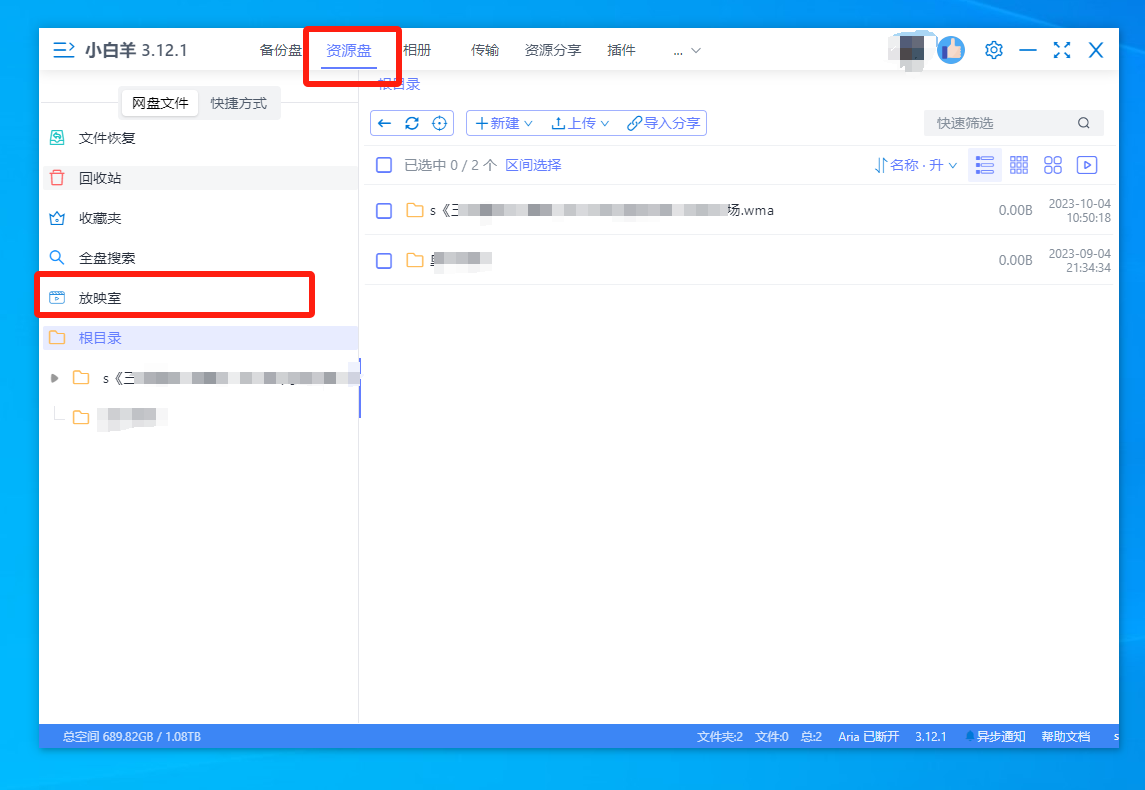Select the 网盘文件 tab
This screenshot has height=790, width=1145.
160,103
